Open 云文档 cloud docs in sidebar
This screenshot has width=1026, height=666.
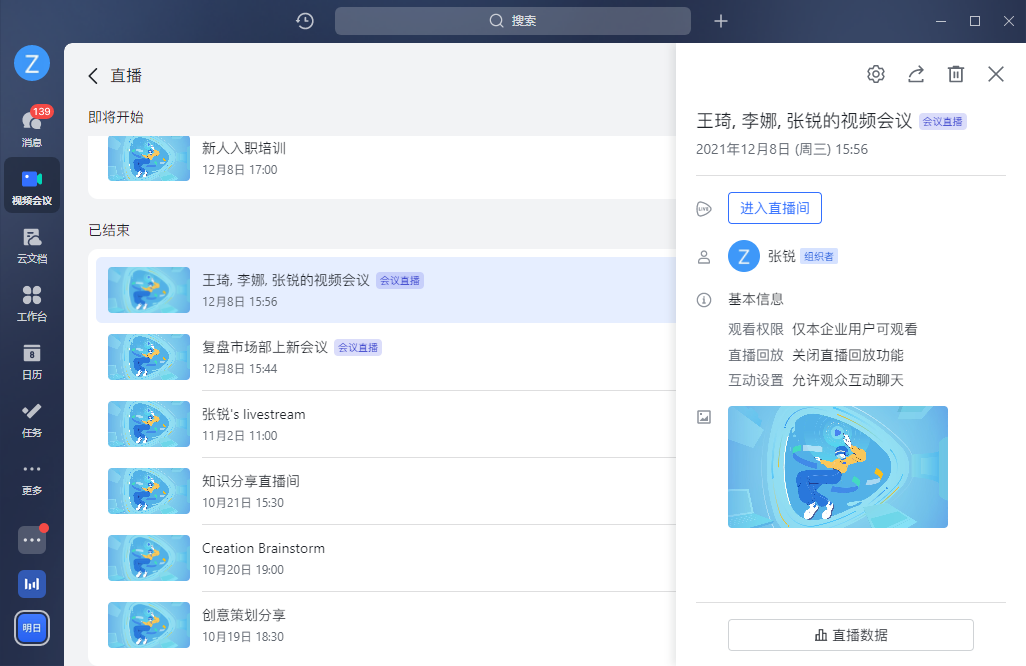click(x=32, y=245)
